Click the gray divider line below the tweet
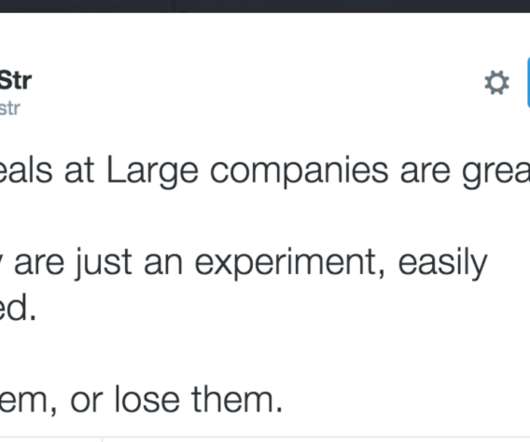 tap(265, 437)
